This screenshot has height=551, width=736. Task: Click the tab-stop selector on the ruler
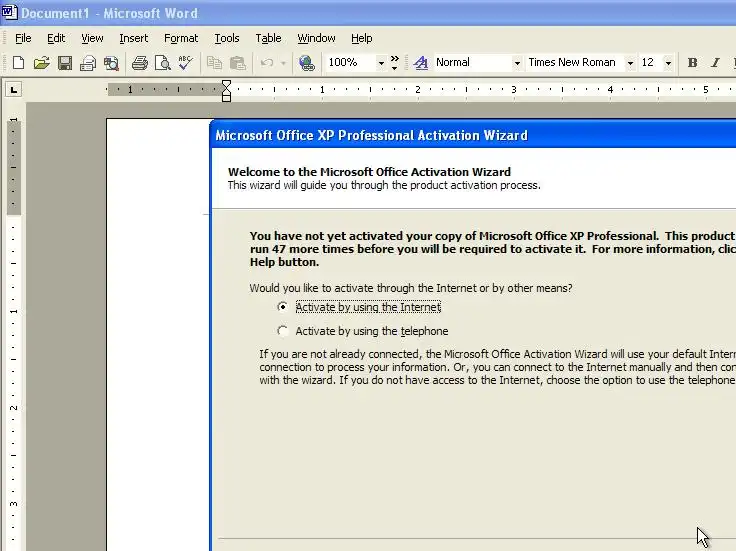pos(14,89)
